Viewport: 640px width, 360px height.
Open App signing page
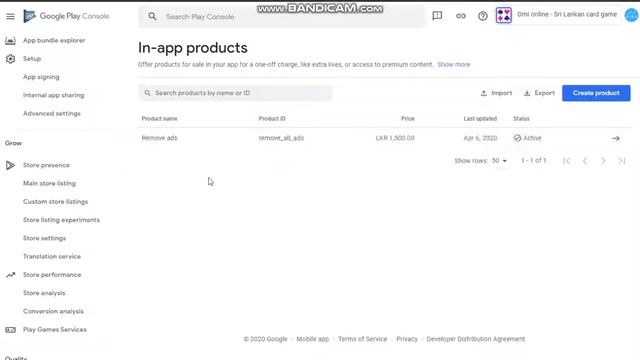coord(41,77)
